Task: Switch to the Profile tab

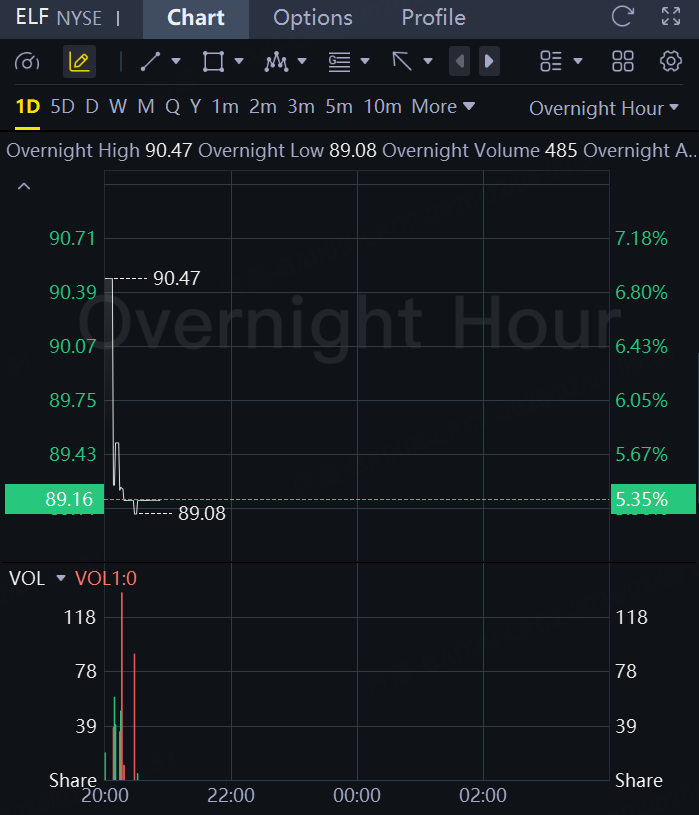Action: click(x=433, y=18)
